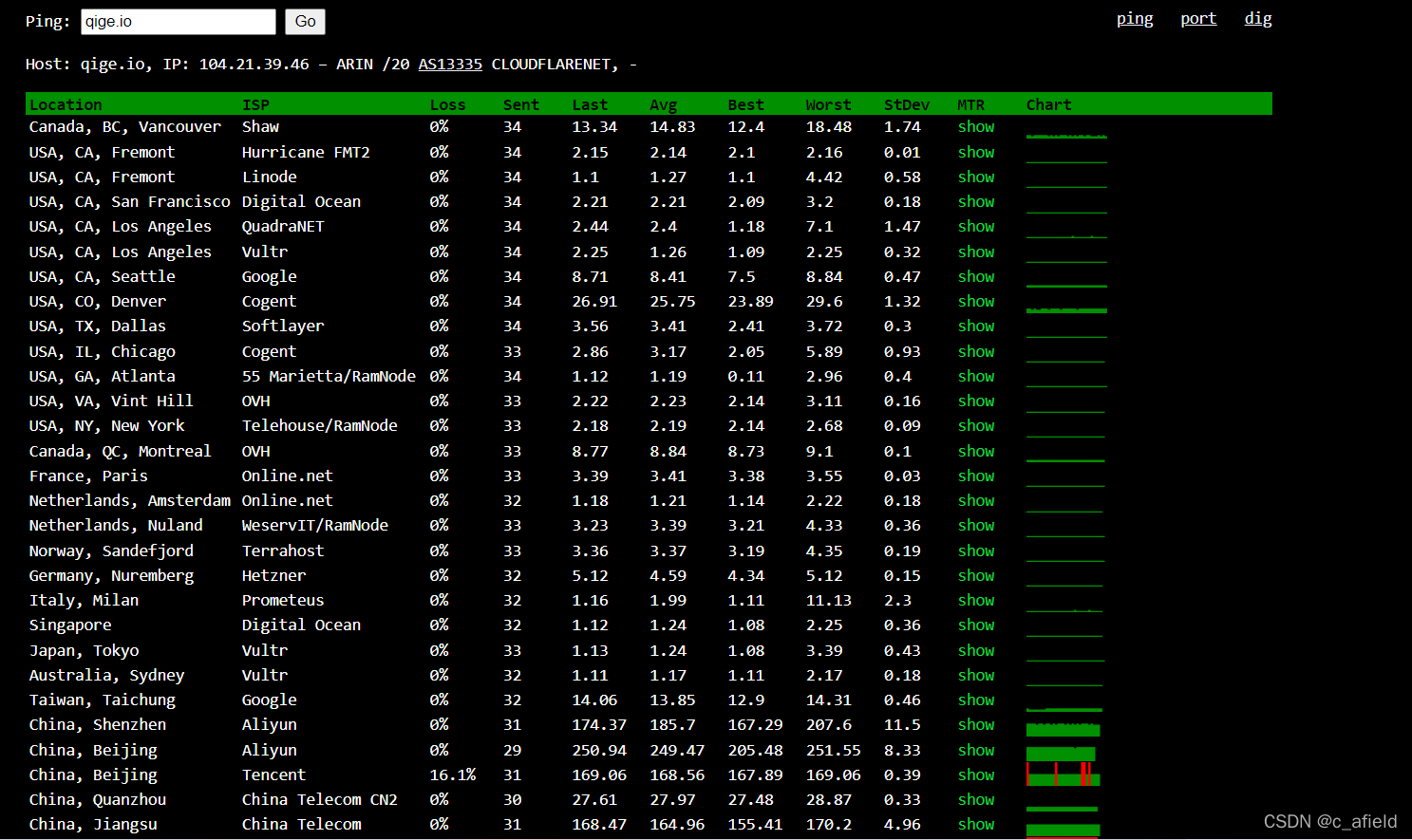Click the 'Canada, BC, Vancouver' location
Screen dimensions: 1412x840
click(124, 127)
